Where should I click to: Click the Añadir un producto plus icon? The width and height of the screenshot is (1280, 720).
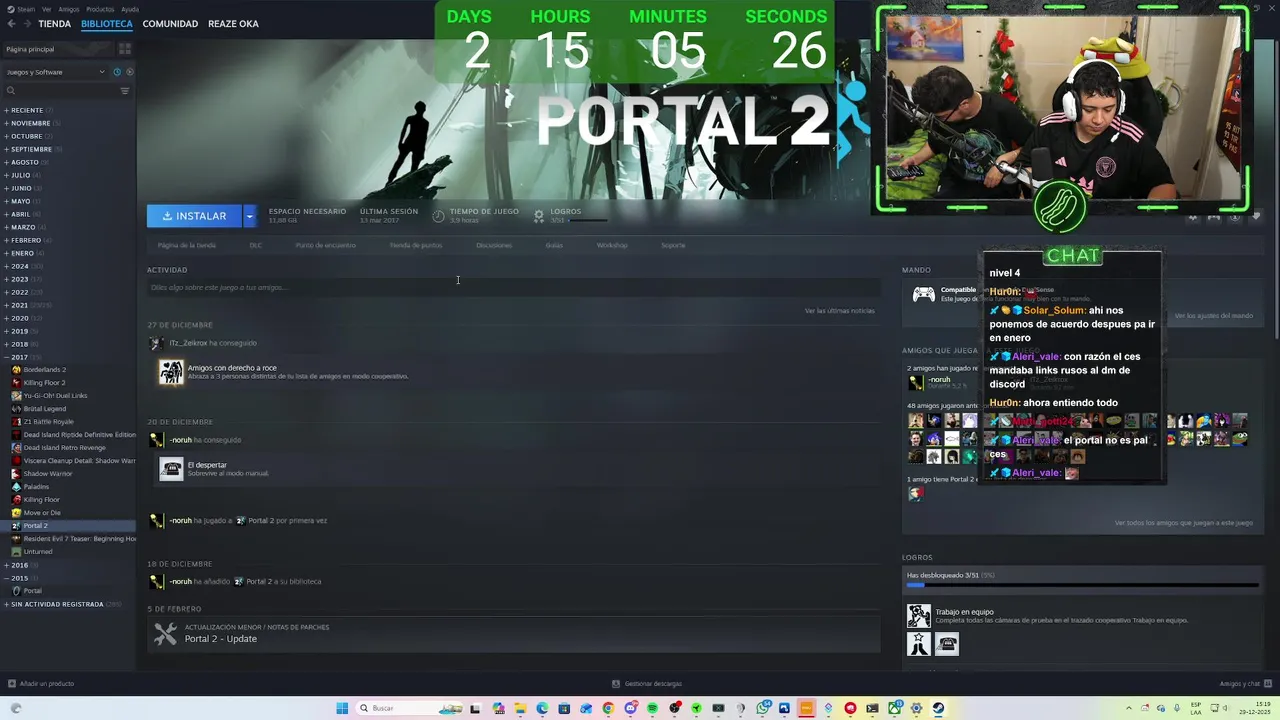12,684
